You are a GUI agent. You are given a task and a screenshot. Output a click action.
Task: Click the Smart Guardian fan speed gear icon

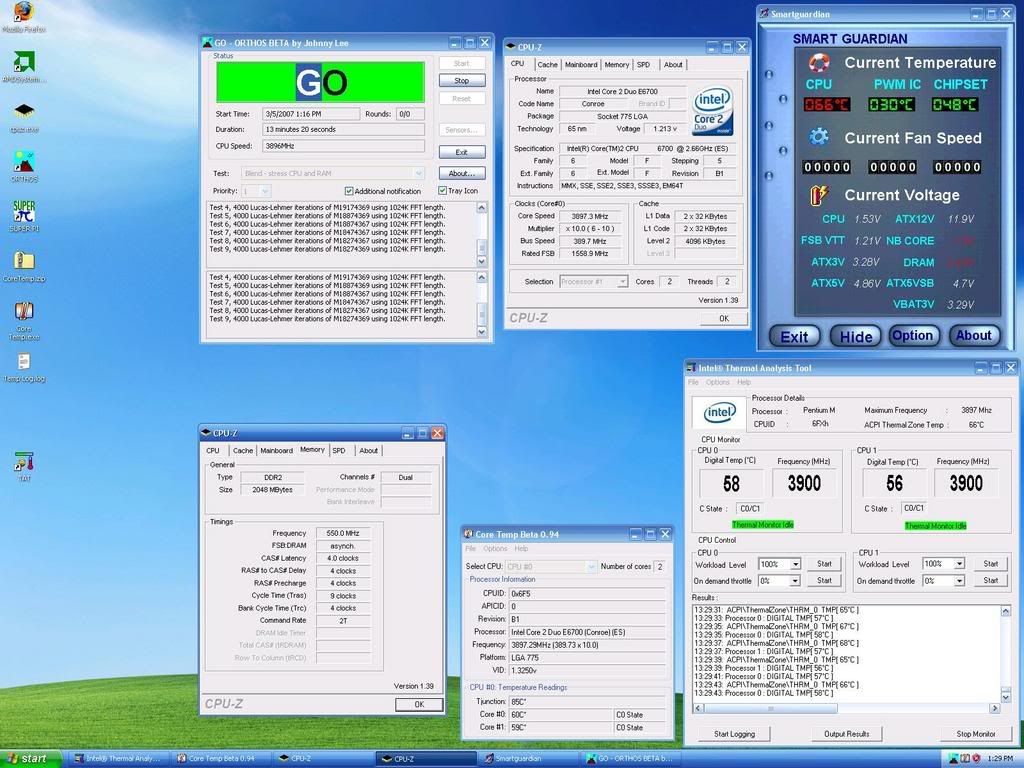(818, 137)
